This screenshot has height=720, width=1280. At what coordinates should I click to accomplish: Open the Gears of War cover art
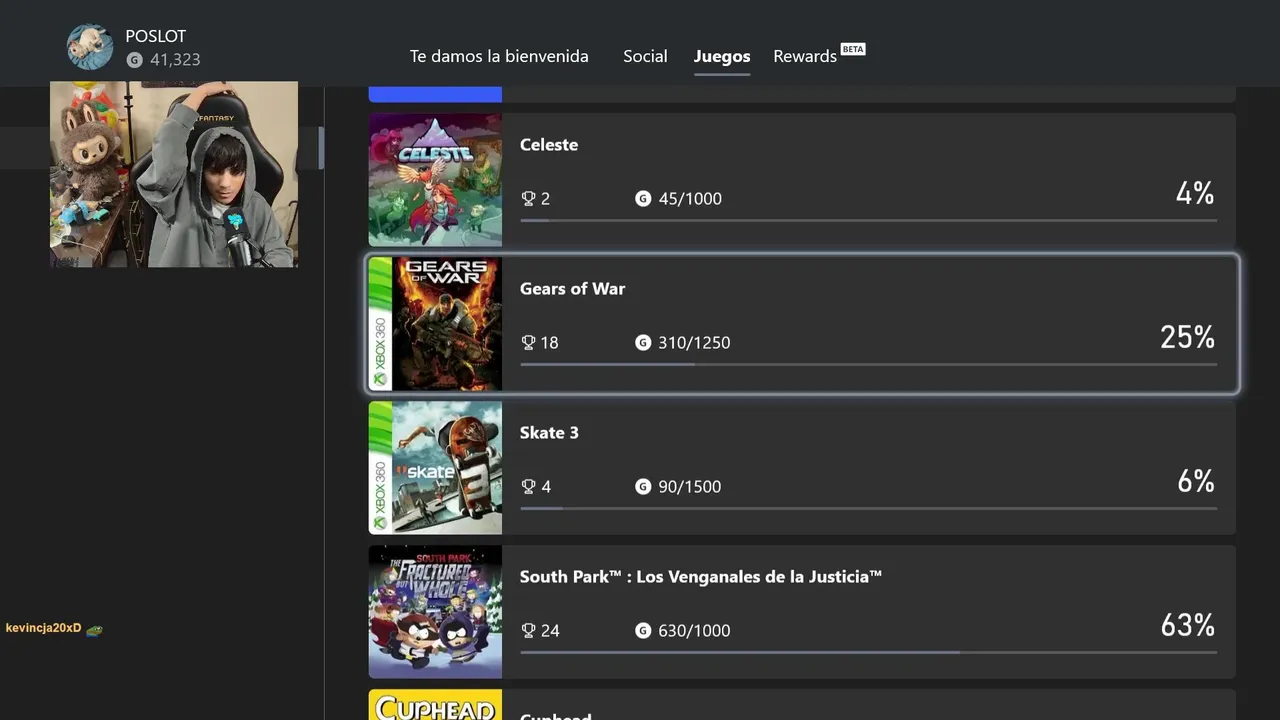point(435,324)
